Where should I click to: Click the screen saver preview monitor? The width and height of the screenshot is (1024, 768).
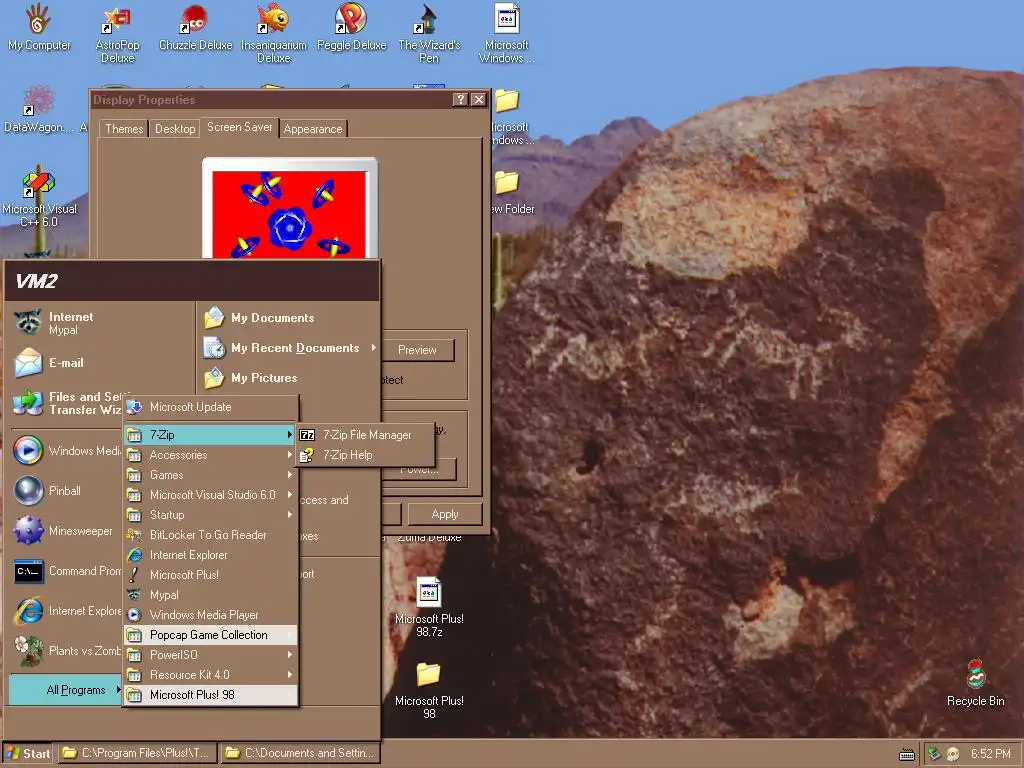click(x=289, y=210)
